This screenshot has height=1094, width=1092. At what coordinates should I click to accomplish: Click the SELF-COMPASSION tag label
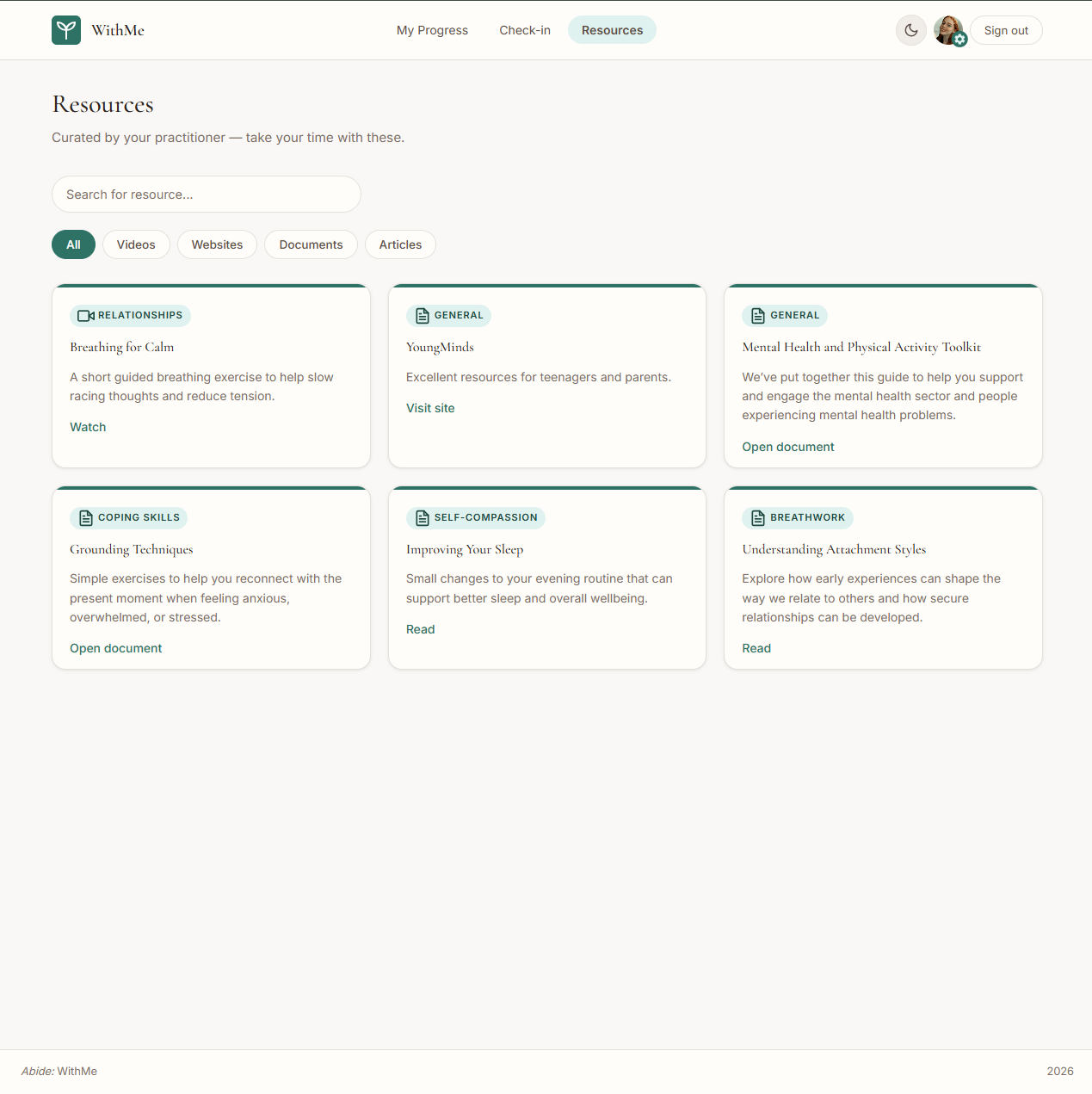coord(485,518)
